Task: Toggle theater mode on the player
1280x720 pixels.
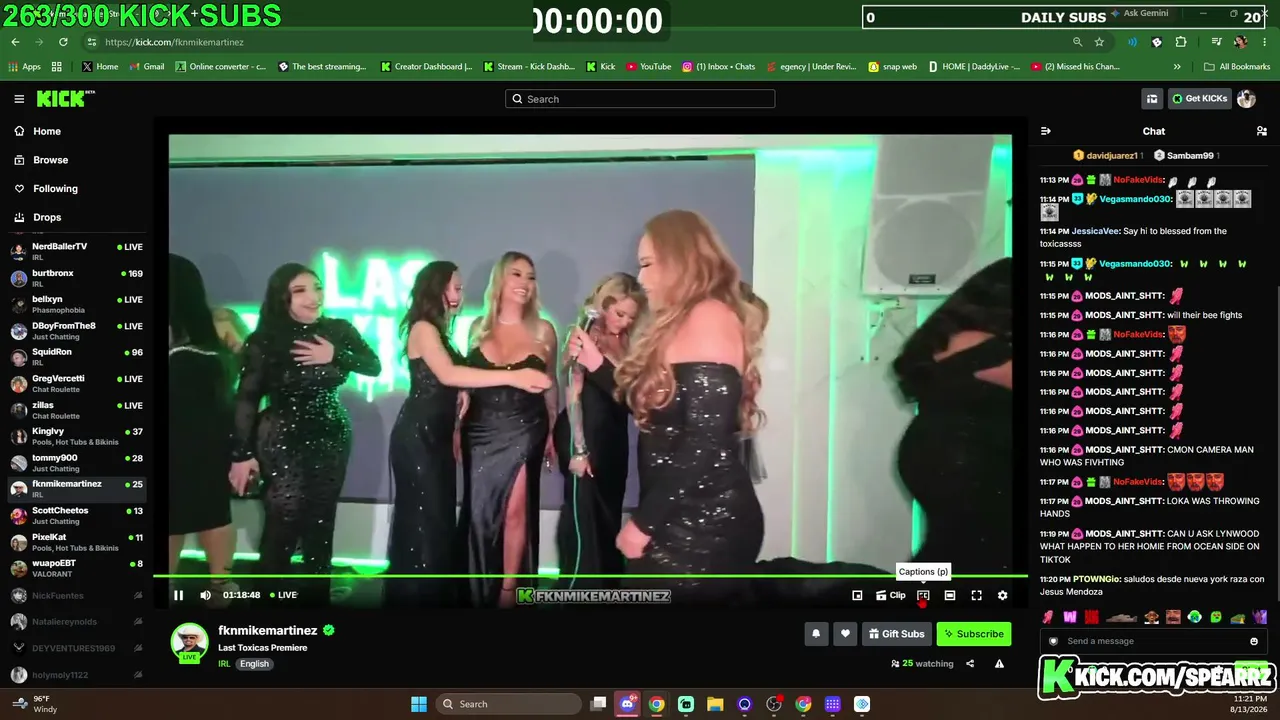Action: pyautogui.click(x=950, y=595)
